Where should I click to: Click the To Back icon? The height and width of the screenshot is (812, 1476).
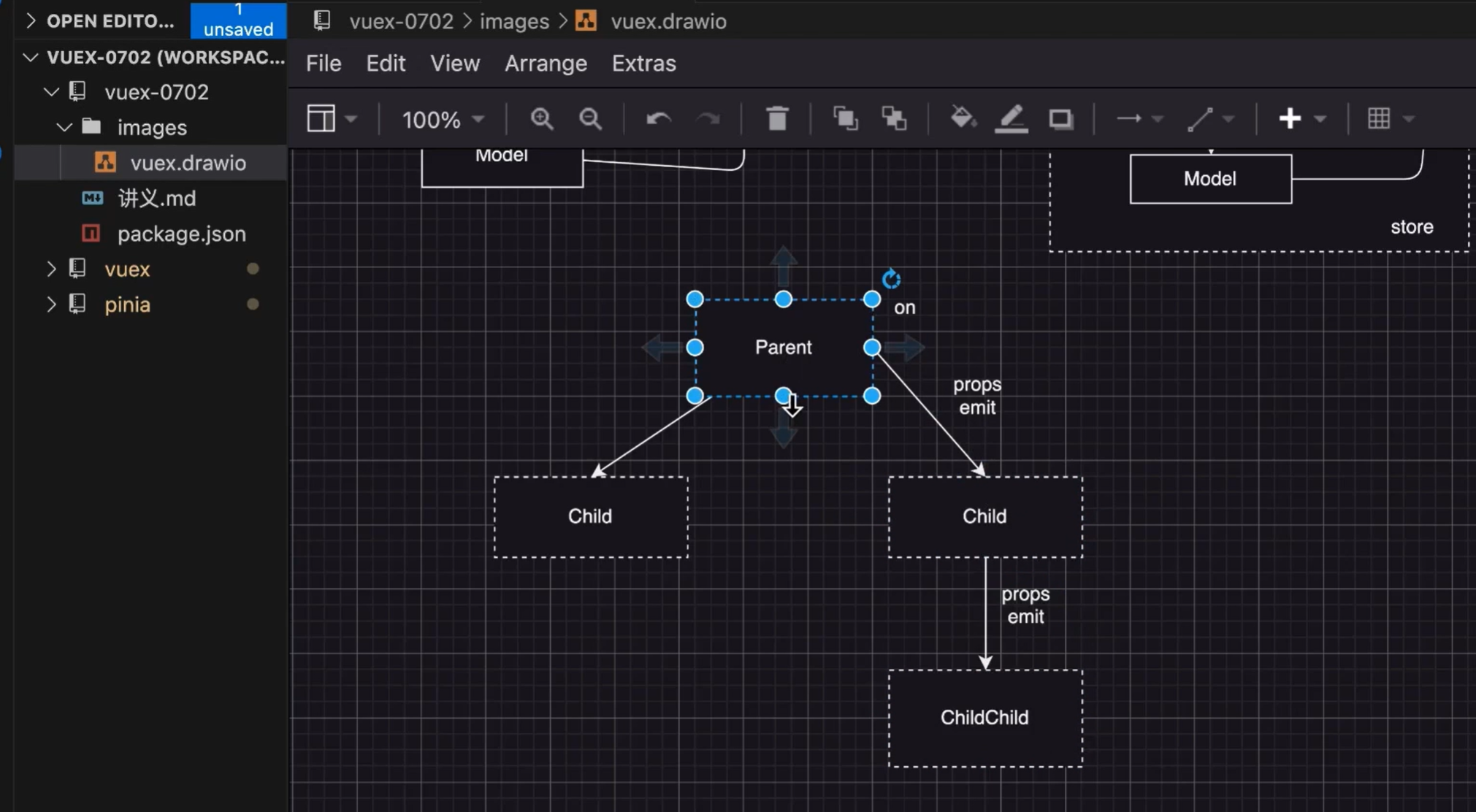pos(894,118)
